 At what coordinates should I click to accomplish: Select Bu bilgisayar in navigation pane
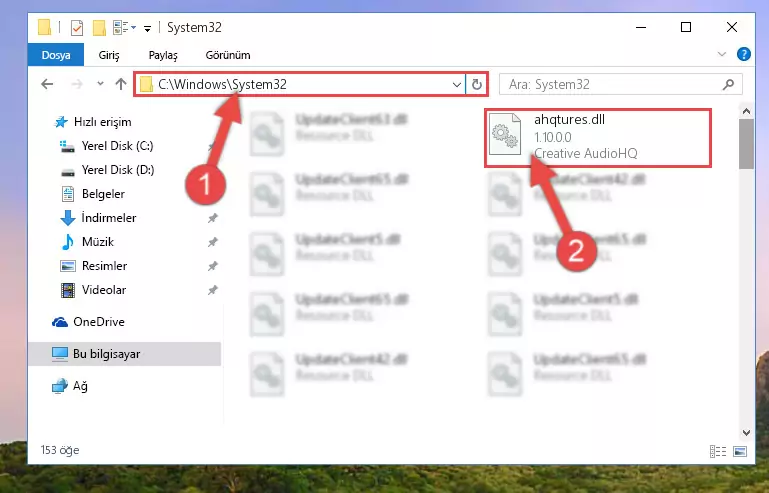[125, 354]
